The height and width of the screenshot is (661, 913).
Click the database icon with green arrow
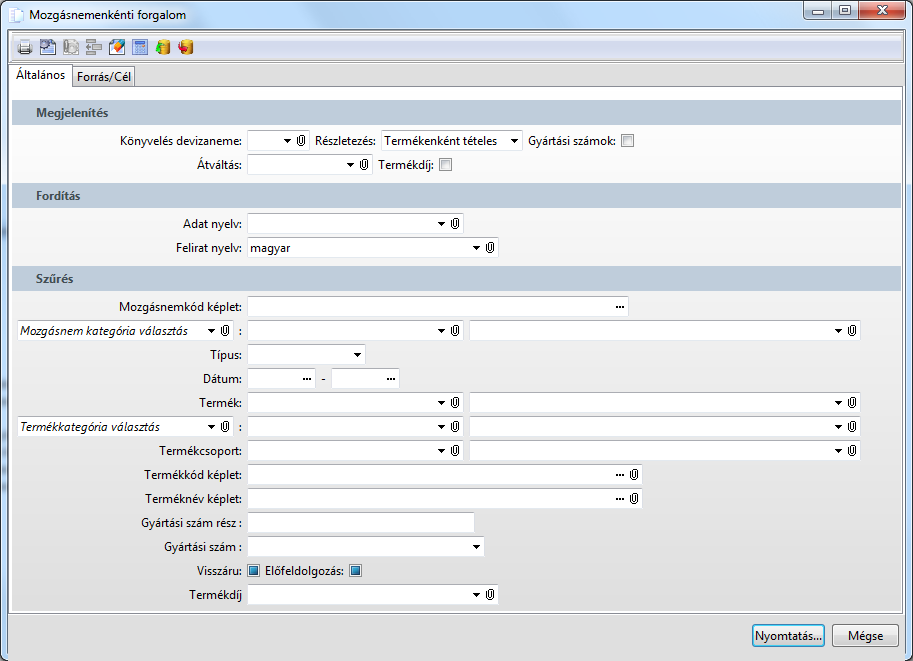163,47
